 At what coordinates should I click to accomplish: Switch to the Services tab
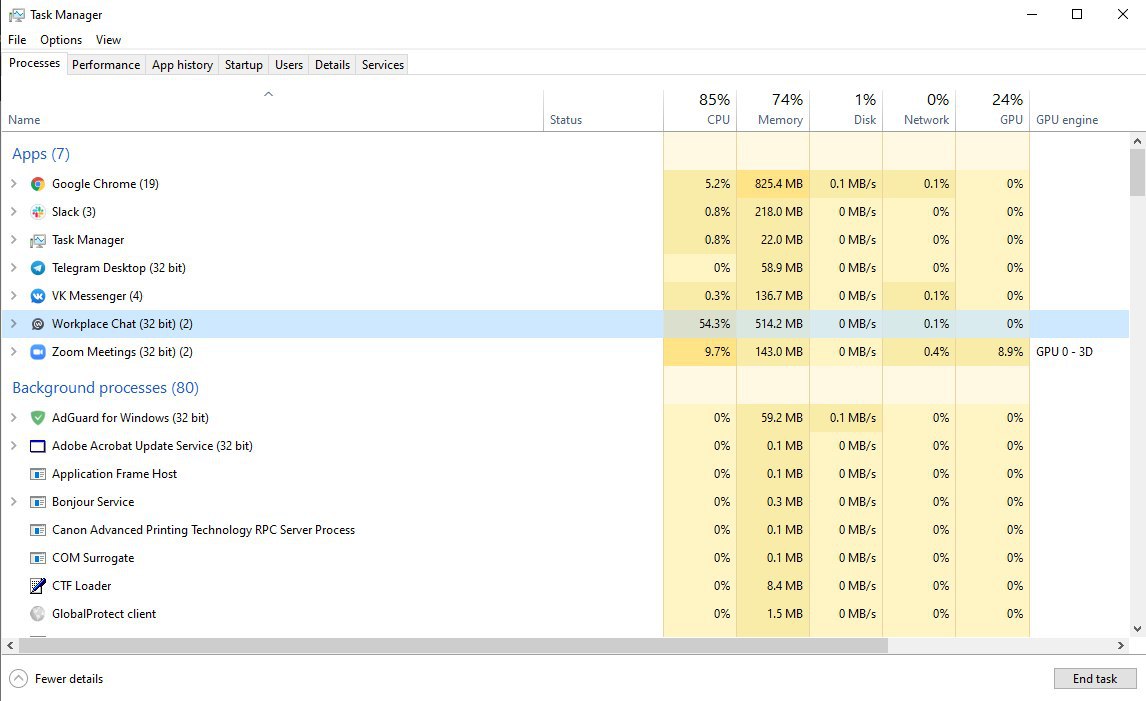383,64
